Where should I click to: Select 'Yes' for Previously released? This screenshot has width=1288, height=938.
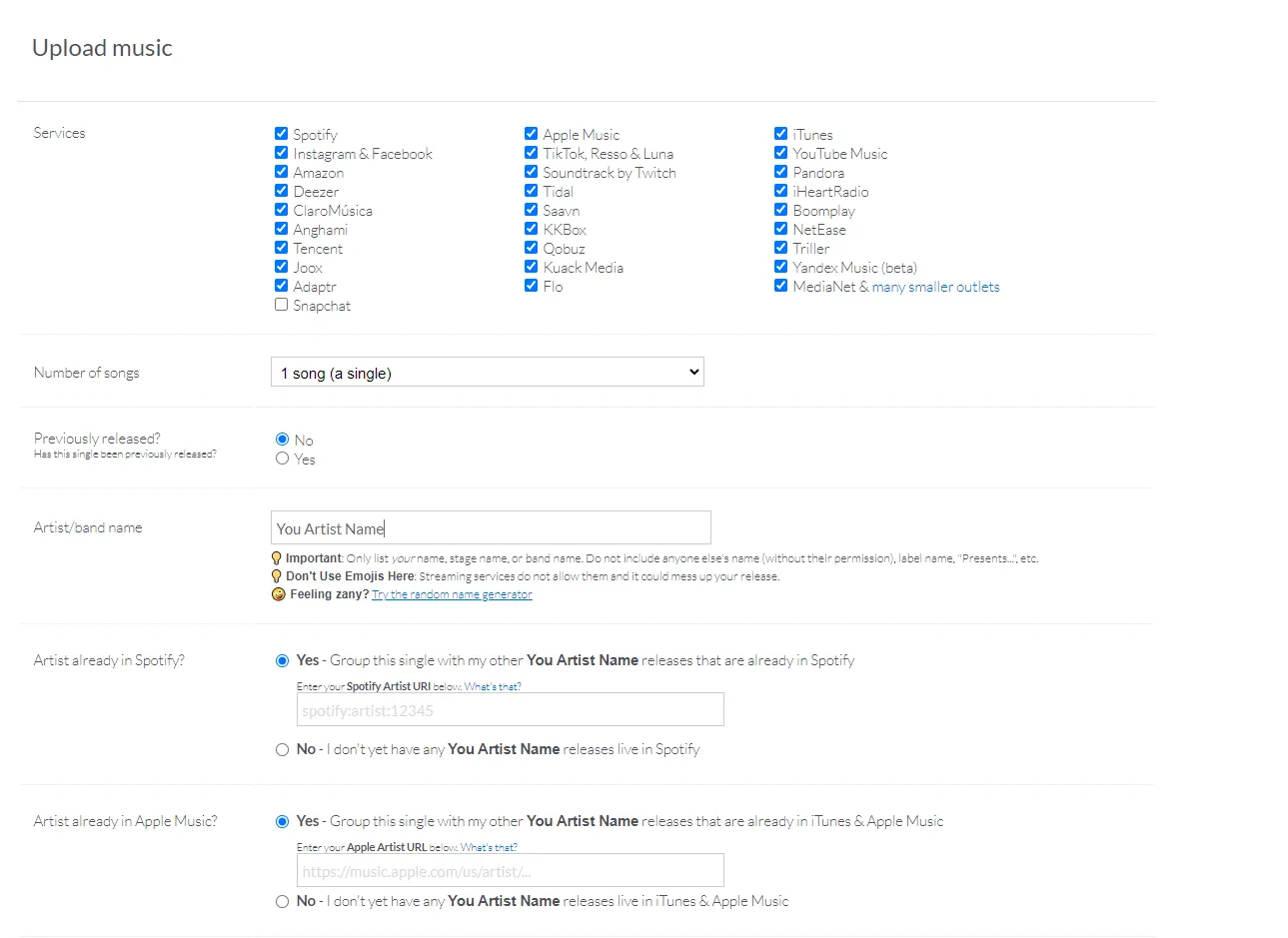[283, 459]
